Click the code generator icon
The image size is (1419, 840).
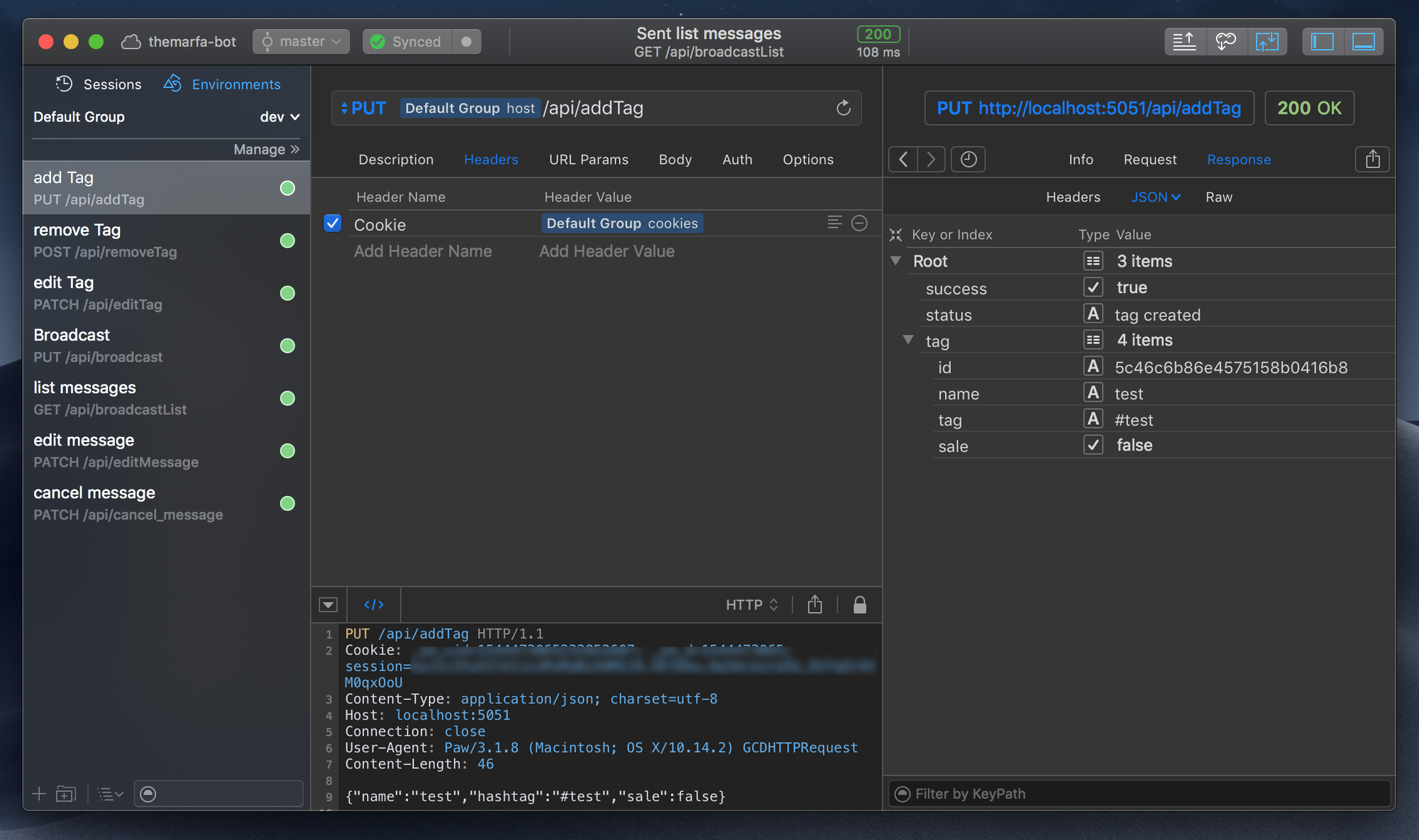click(374, 604)
